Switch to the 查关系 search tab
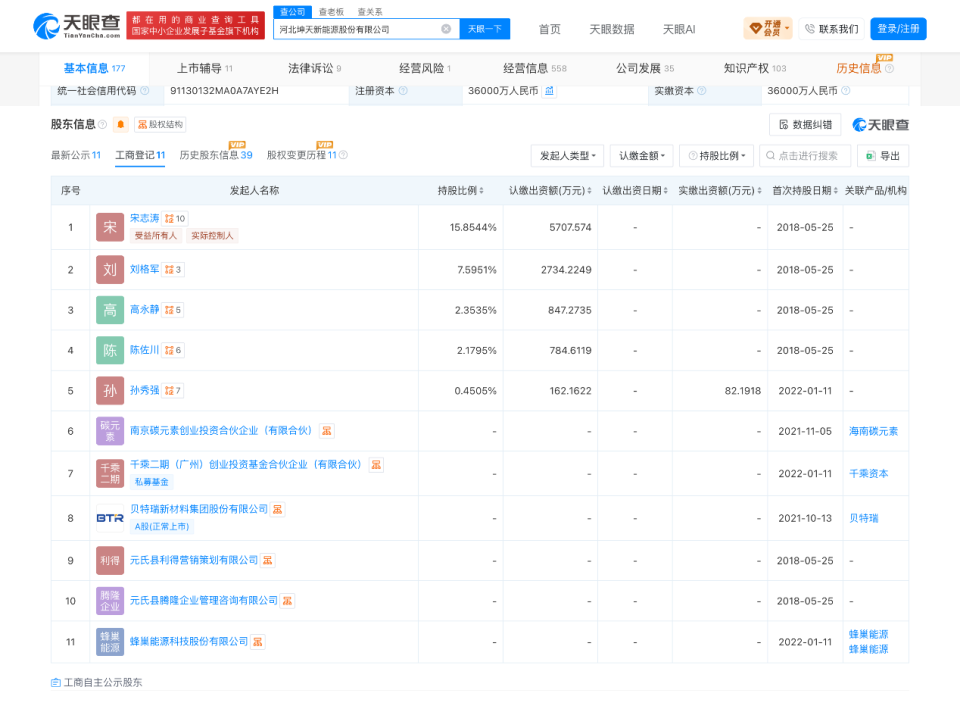Image resolution: width=960 pixels, height=712 pixels. (370, 12)
